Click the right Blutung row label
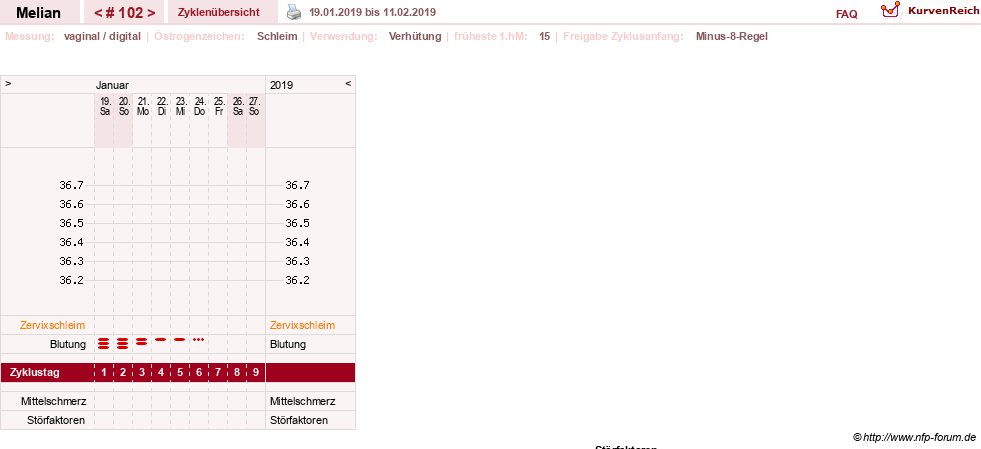 (288, 344)
